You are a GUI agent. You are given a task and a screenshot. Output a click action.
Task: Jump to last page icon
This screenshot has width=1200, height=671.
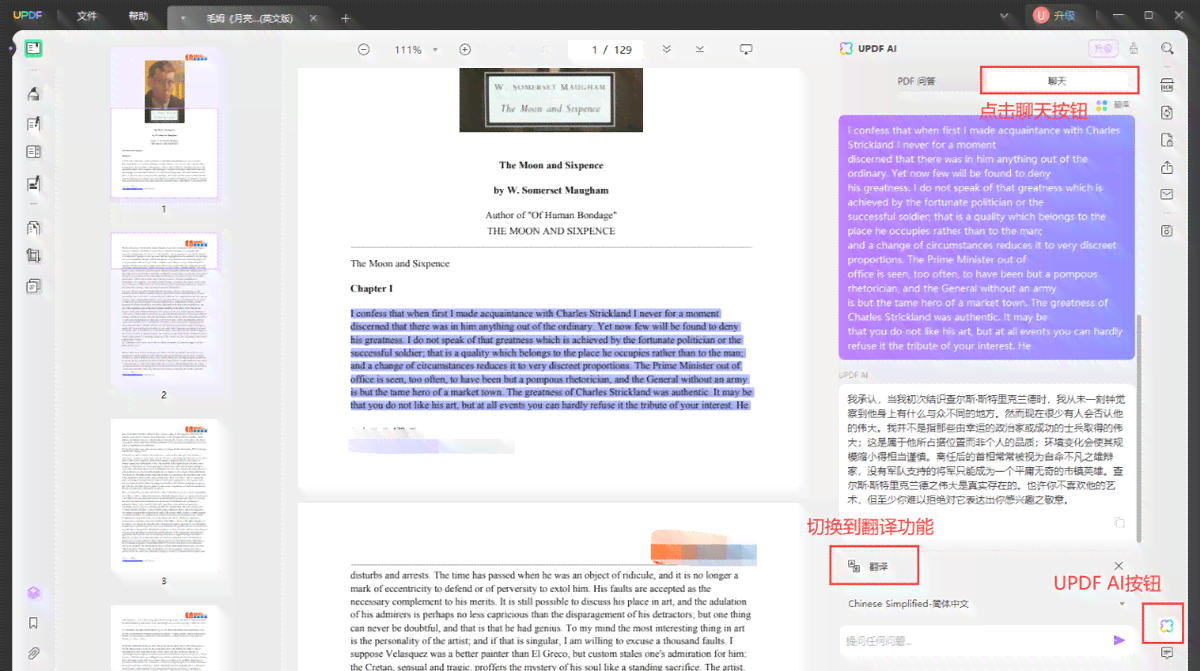[699, 49]
